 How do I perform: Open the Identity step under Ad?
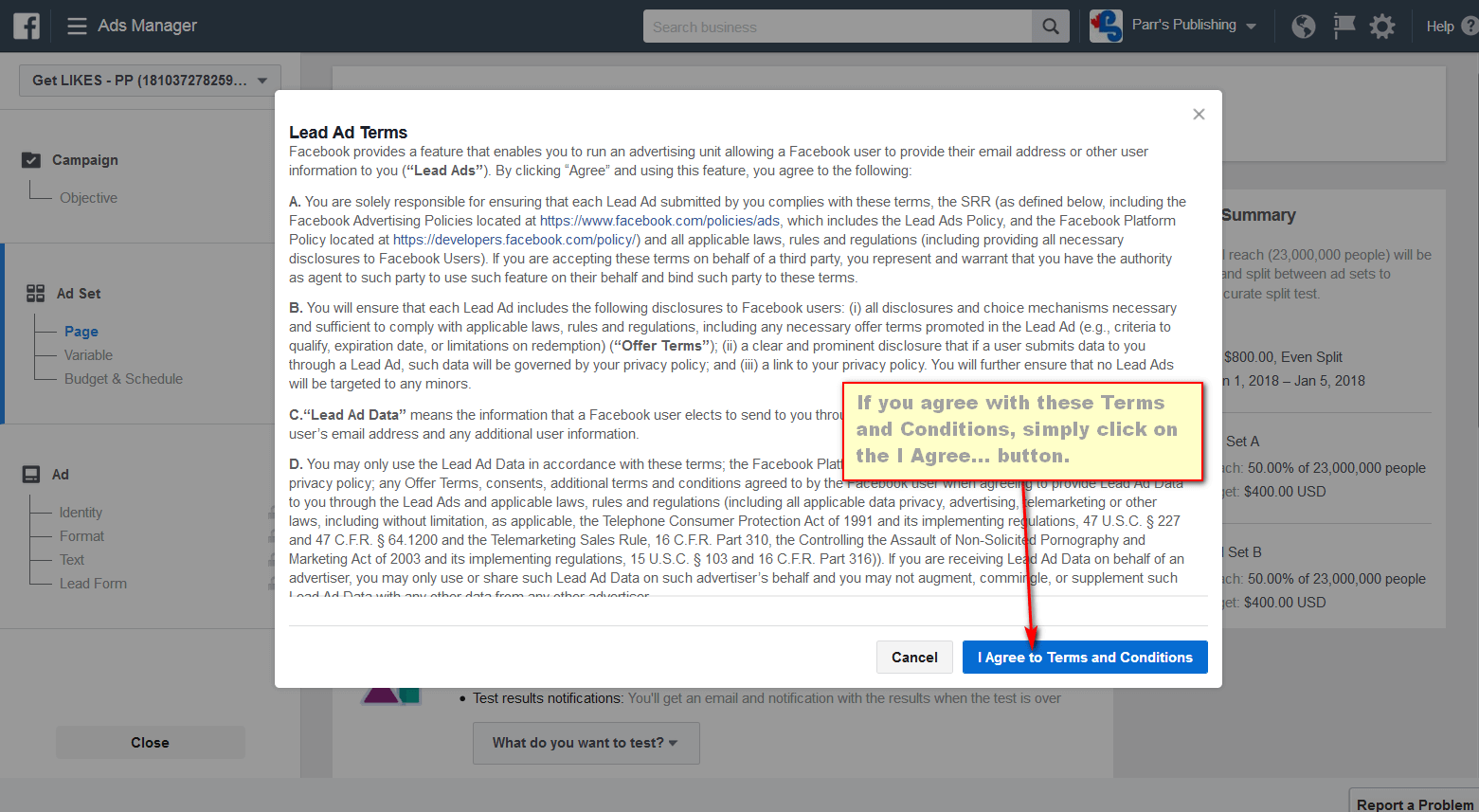(81, 513)
